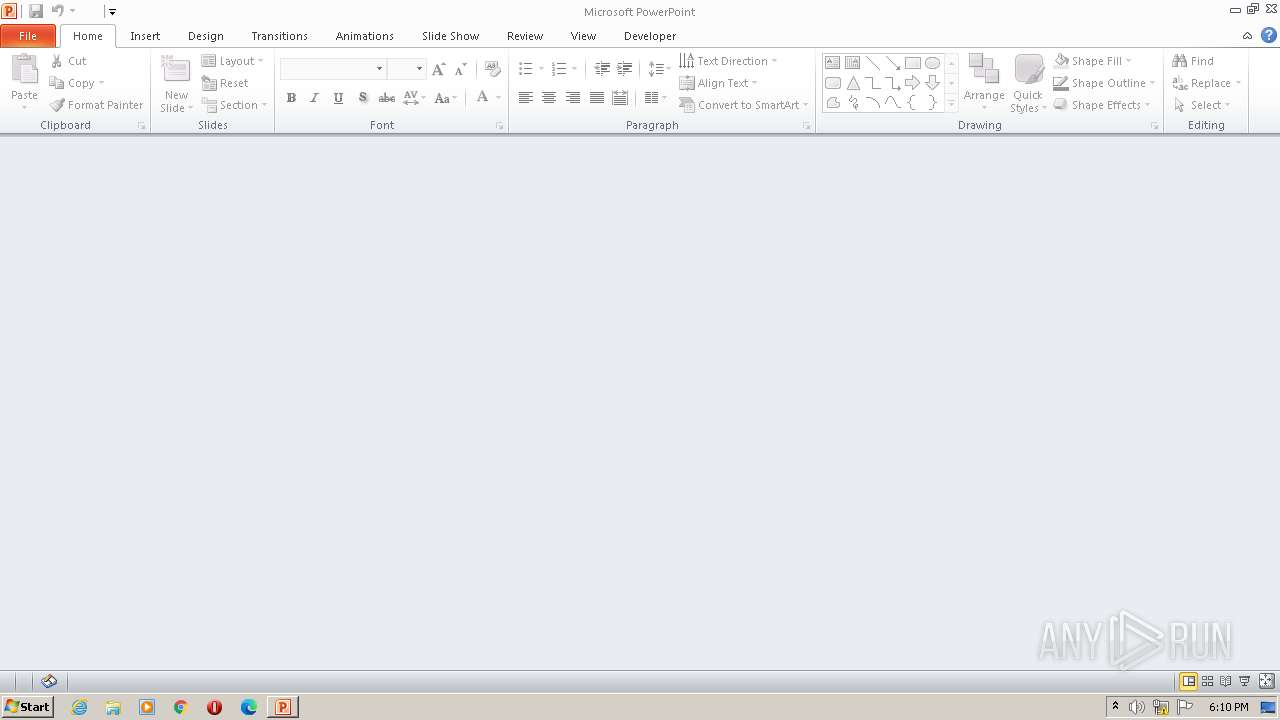Align text right
Screen dimensions: 1280x720
573,98
